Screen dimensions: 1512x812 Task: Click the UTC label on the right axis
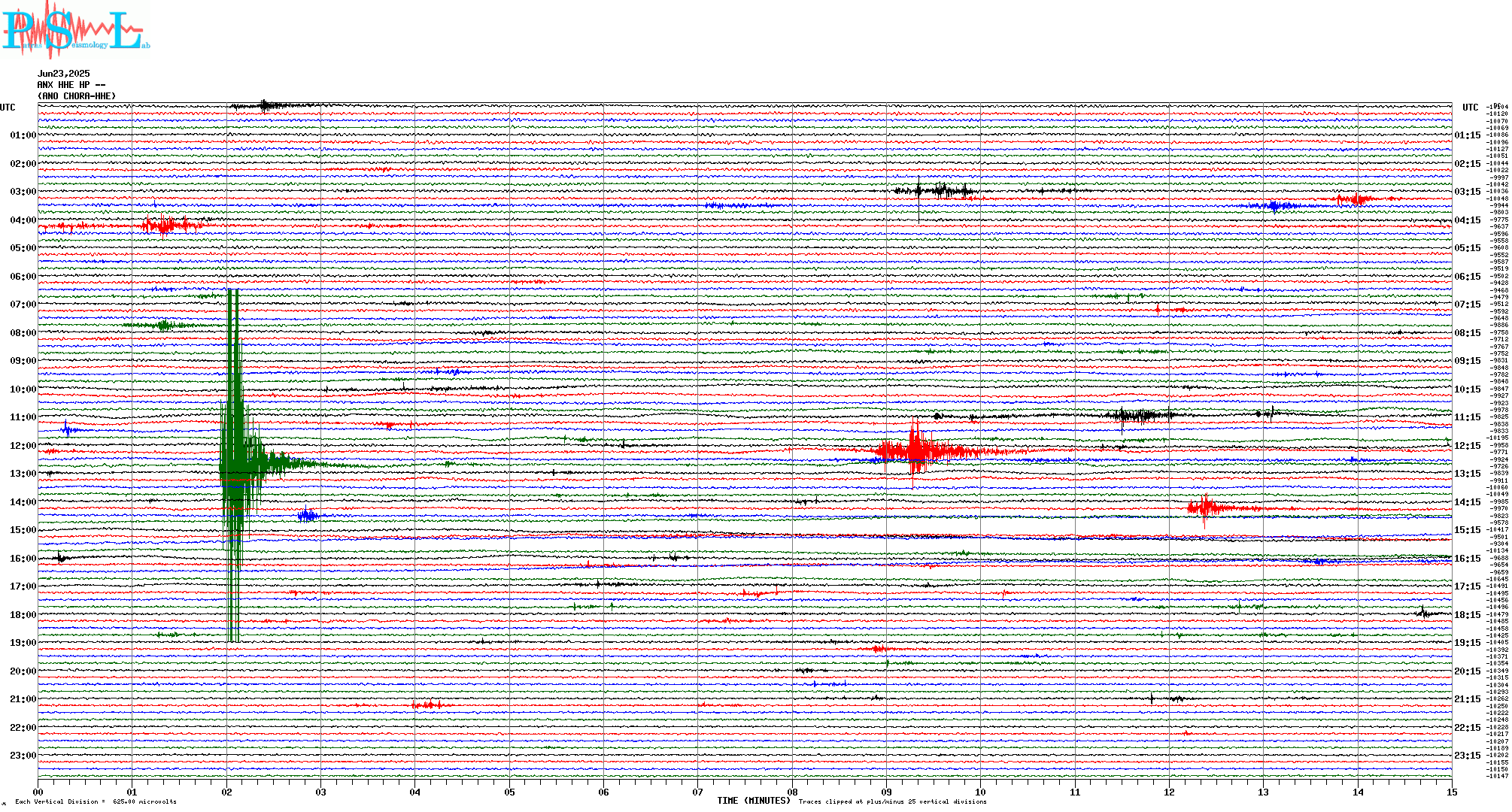pyautogui.click(x=1471, y=108)
